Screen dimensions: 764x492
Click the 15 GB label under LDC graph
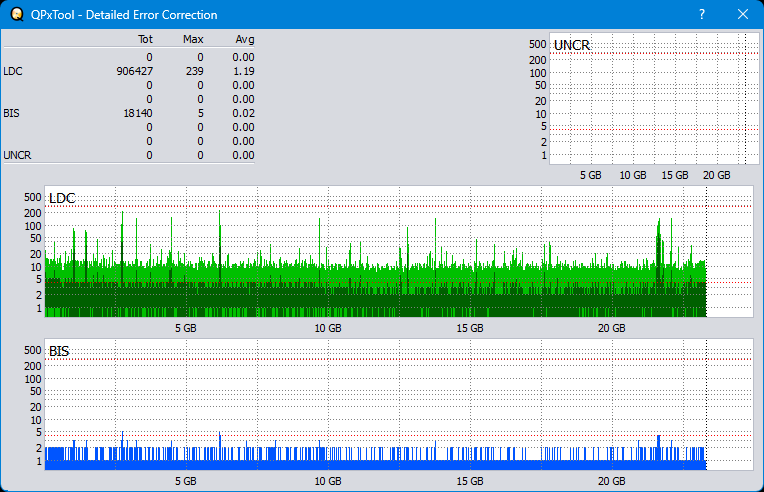coord(470,328)
